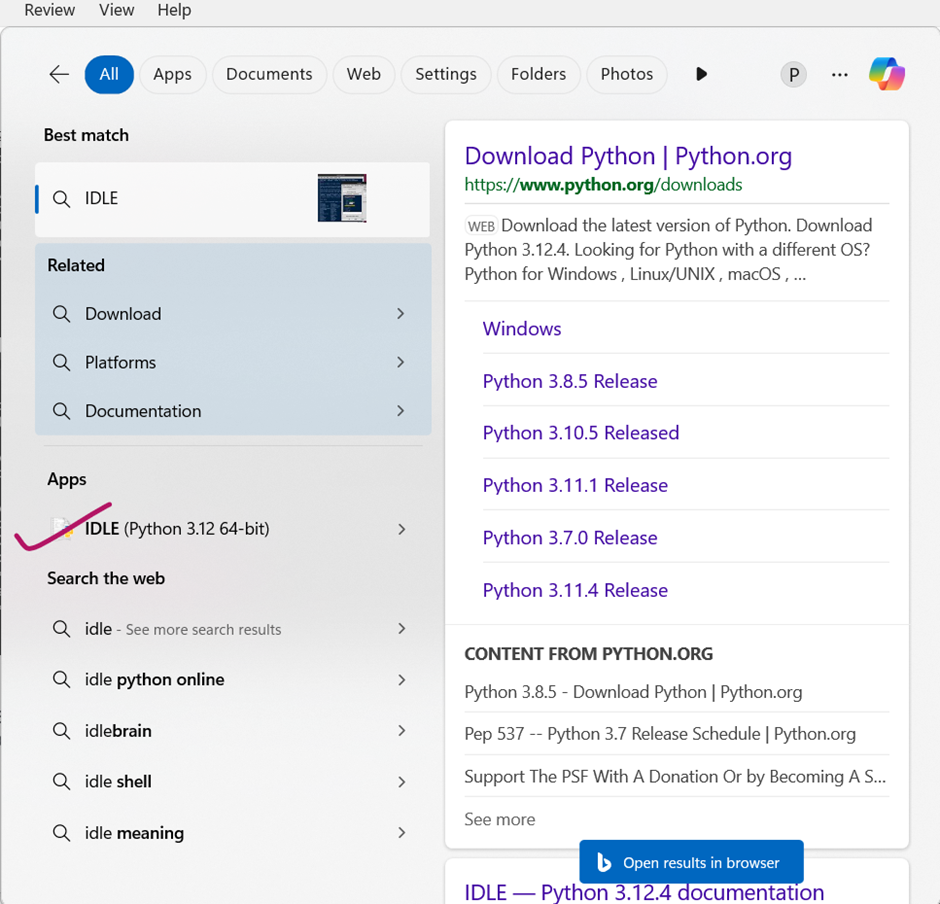Switch to the Apps filter tab
The image size is (940, 904).
[172, 74]
